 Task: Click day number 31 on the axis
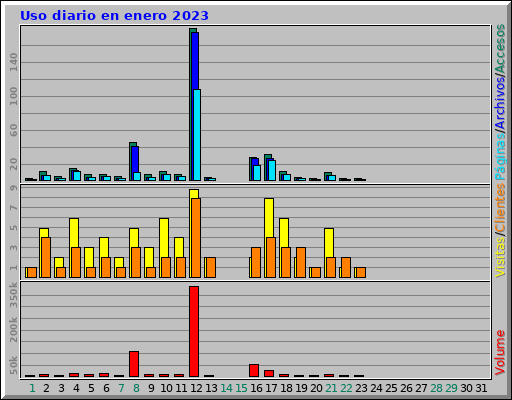pyautogui.click(x=481, y=388)
